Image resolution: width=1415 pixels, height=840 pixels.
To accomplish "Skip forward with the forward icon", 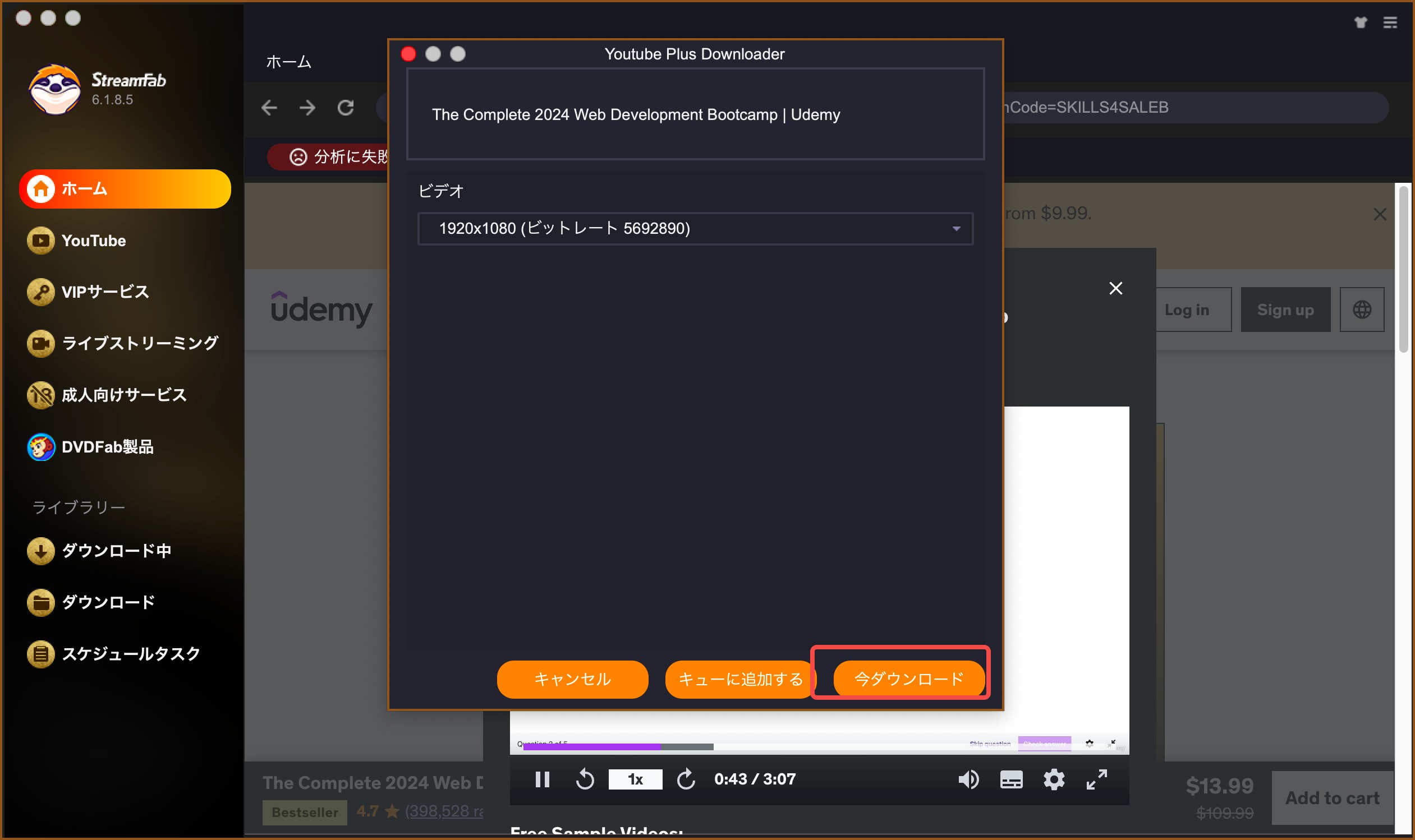I will click(x=686, y=779).
